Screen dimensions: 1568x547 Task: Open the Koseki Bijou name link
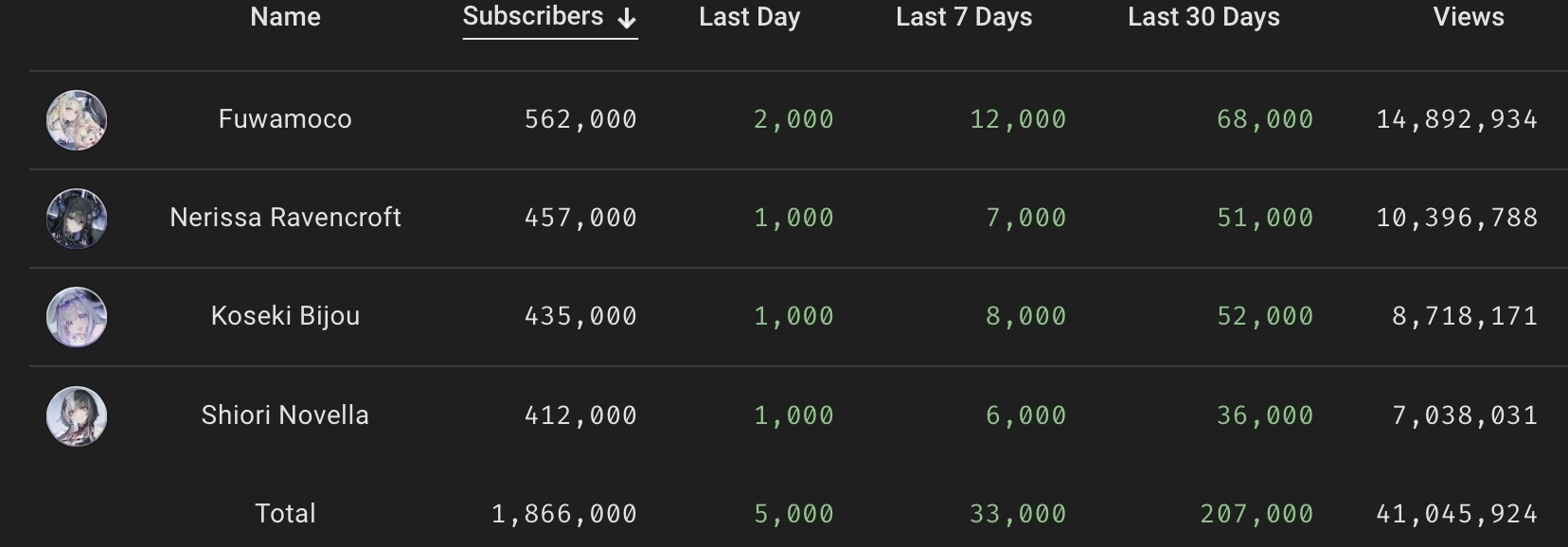pyautogui.click(x=285, y=316)
